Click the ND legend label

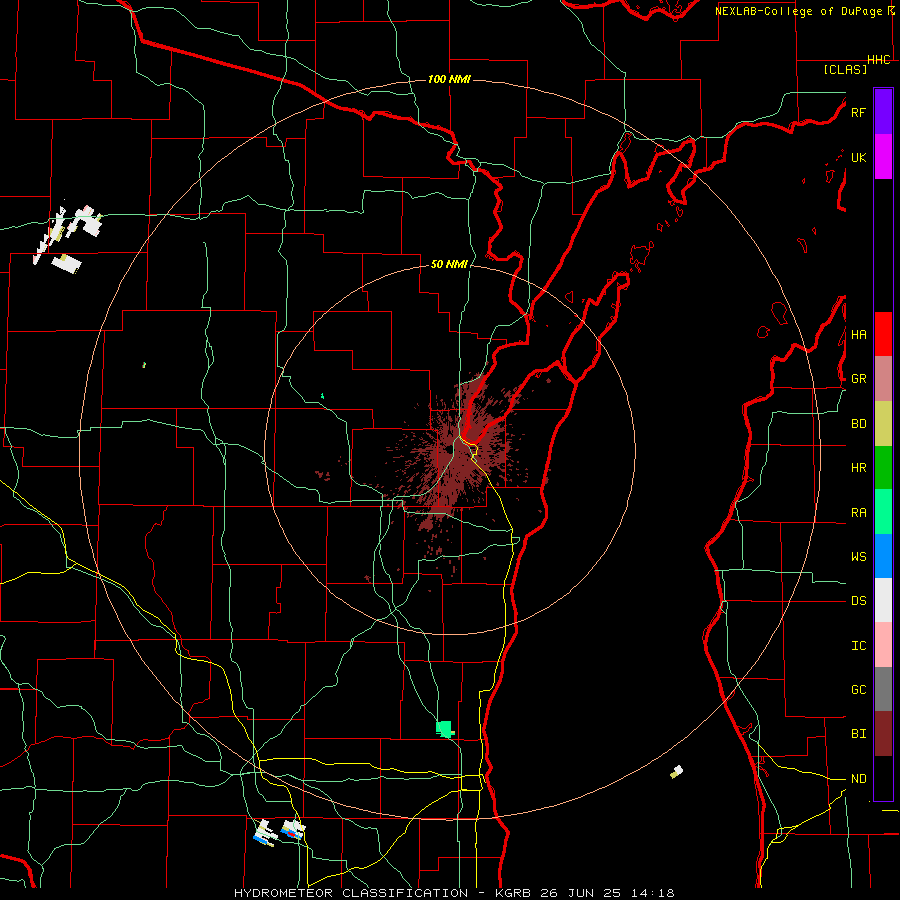tap(858, 779)
